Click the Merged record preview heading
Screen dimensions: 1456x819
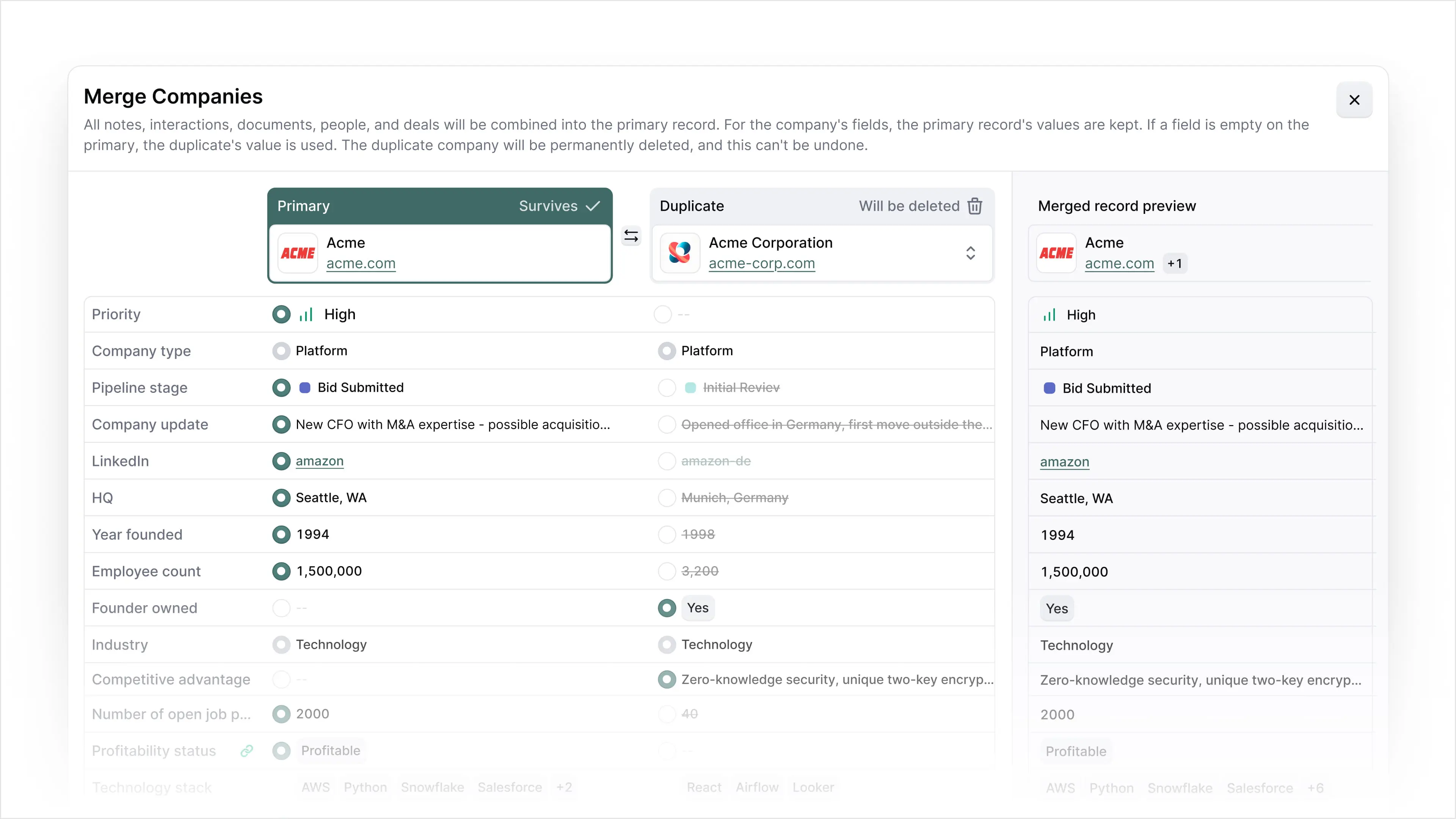1117,206
